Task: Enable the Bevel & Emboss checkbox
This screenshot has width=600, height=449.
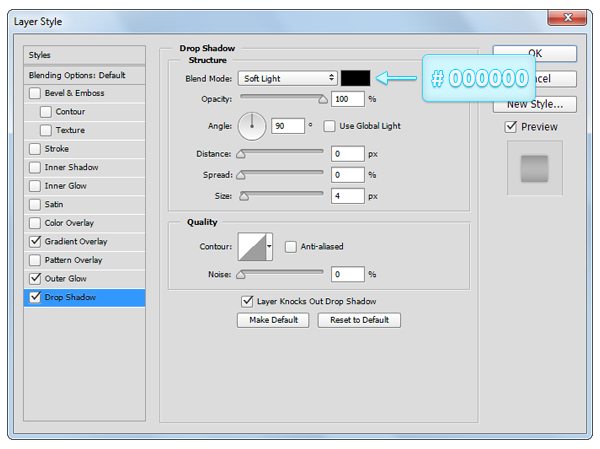Action: [36, 93]
